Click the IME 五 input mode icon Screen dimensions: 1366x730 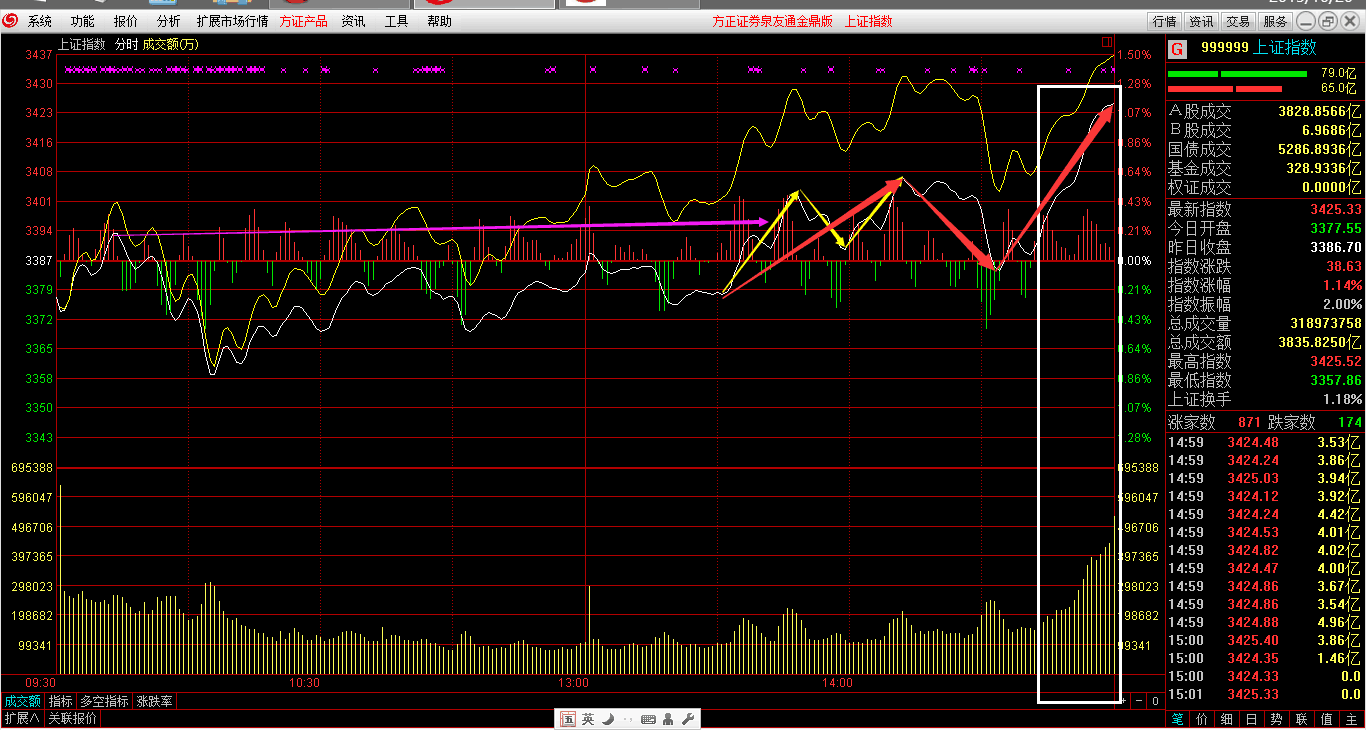tap(568, 719)
